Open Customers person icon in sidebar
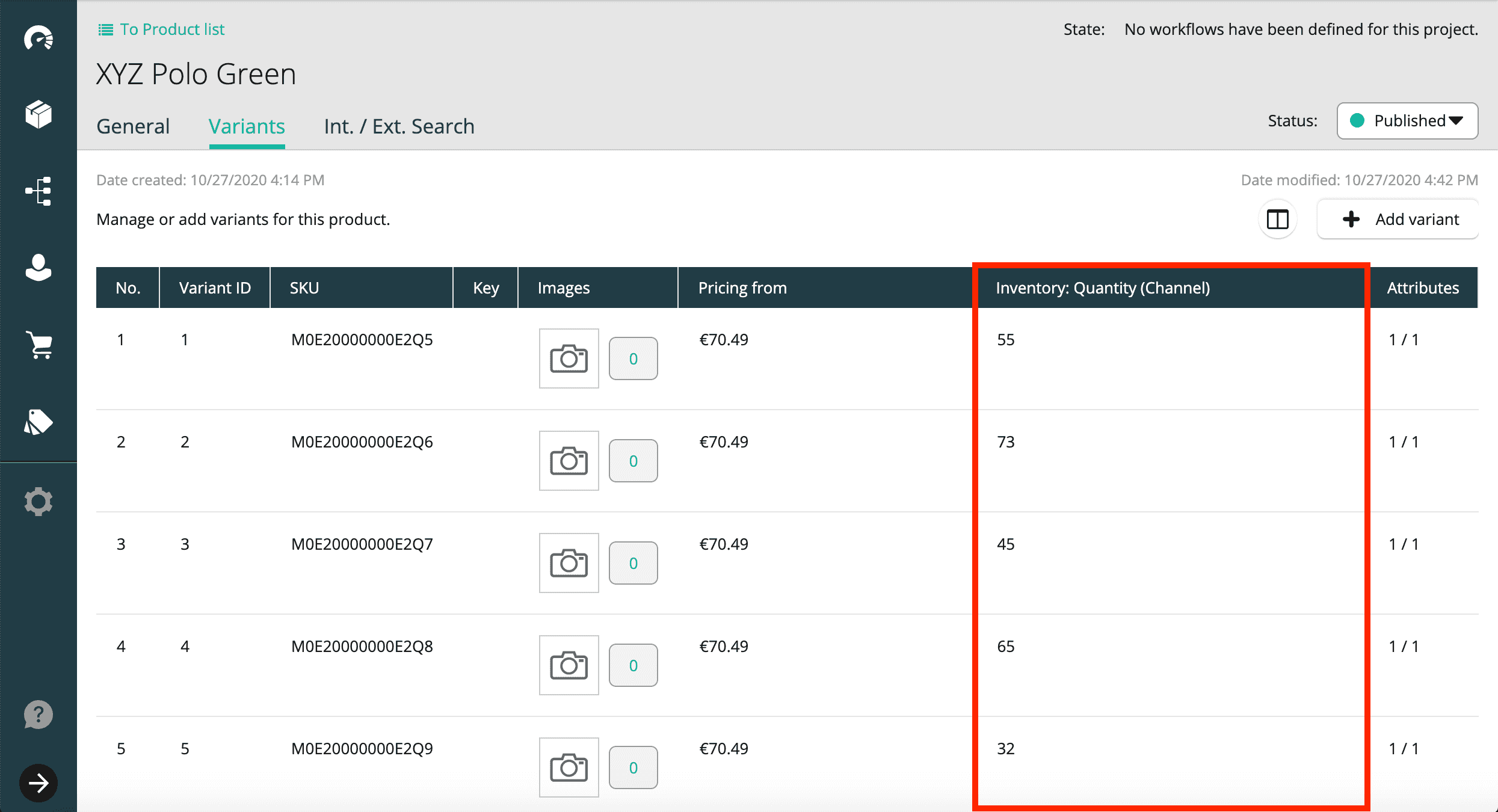The image size is (1498, 812). point(39,268)
